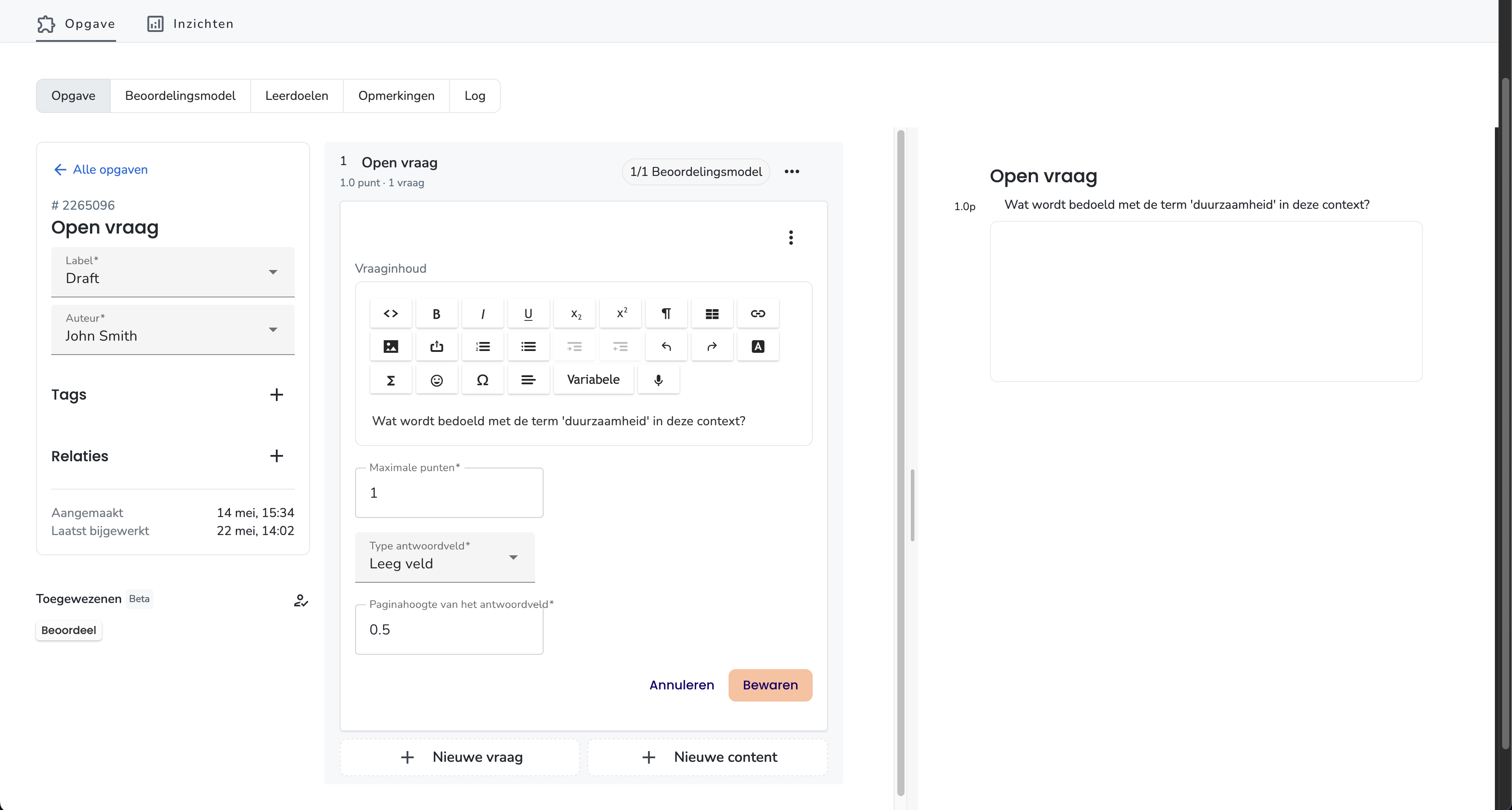Add a Nieuwe vraag
This screenshot has height=810, width=1512.
point(459,757)
